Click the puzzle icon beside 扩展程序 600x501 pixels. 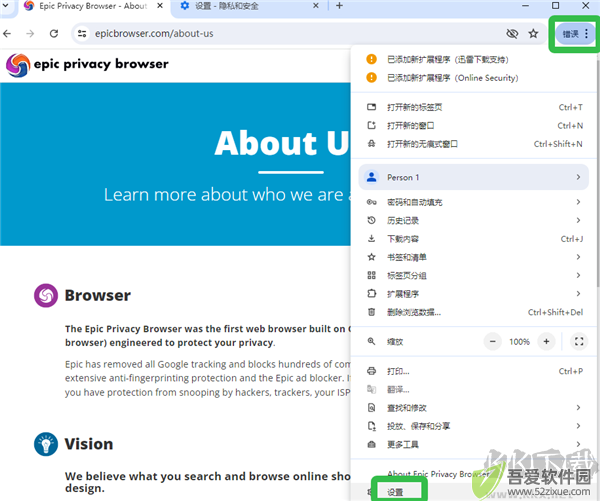click(372, 294)
